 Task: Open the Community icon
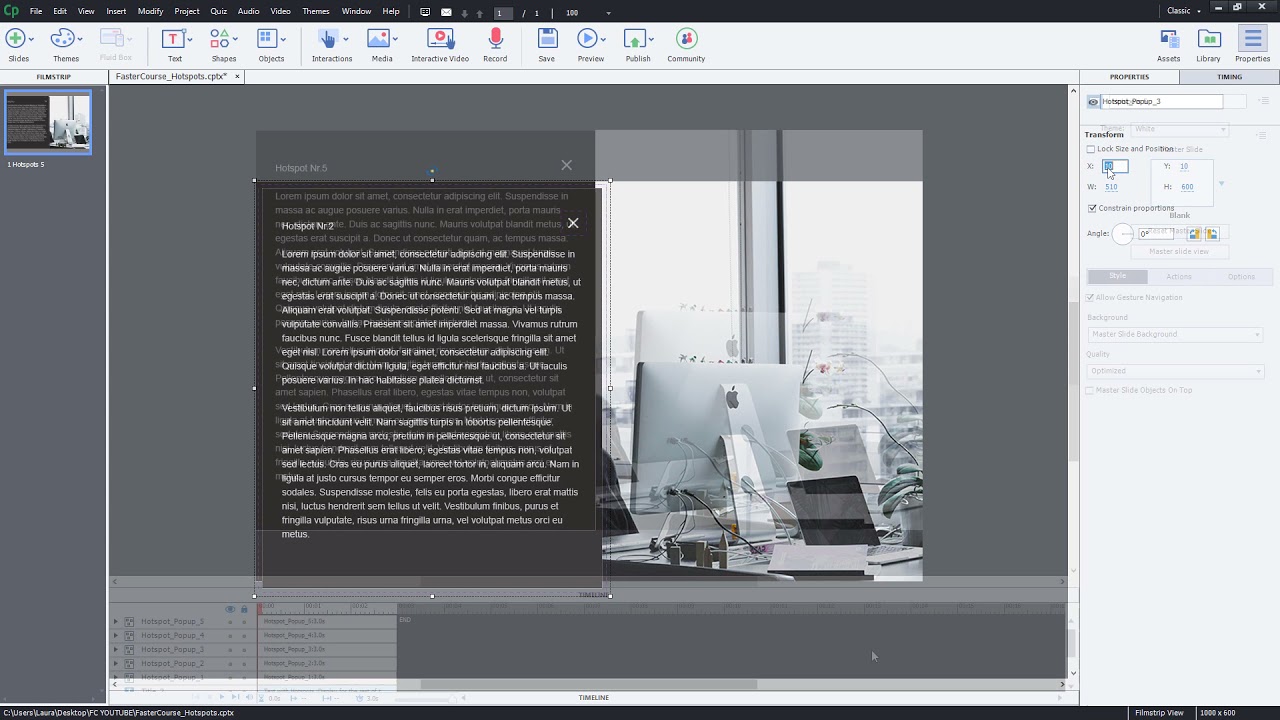click(x=686, y=39)
